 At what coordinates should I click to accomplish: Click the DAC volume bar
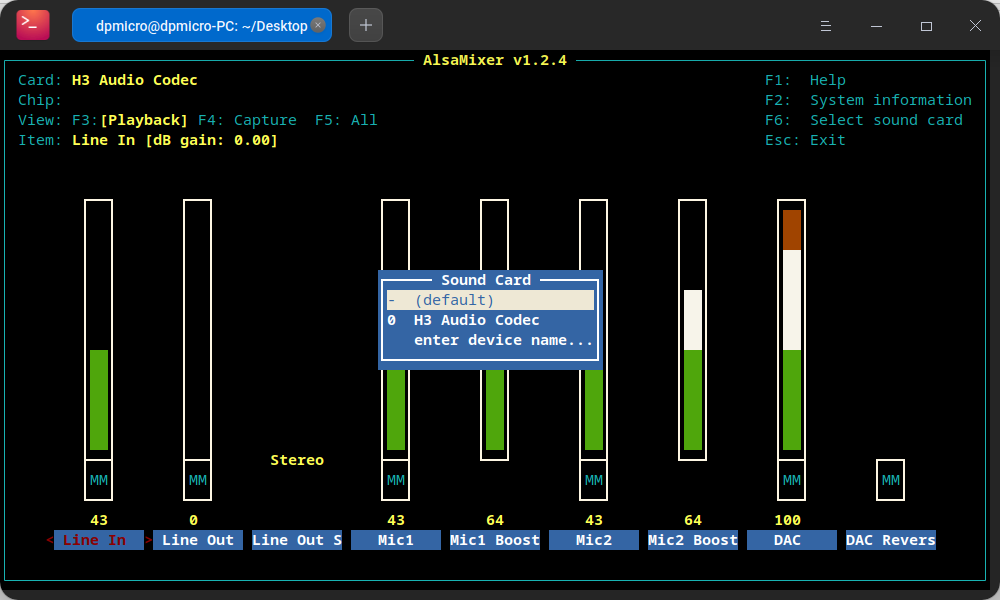tap(791, 330)
